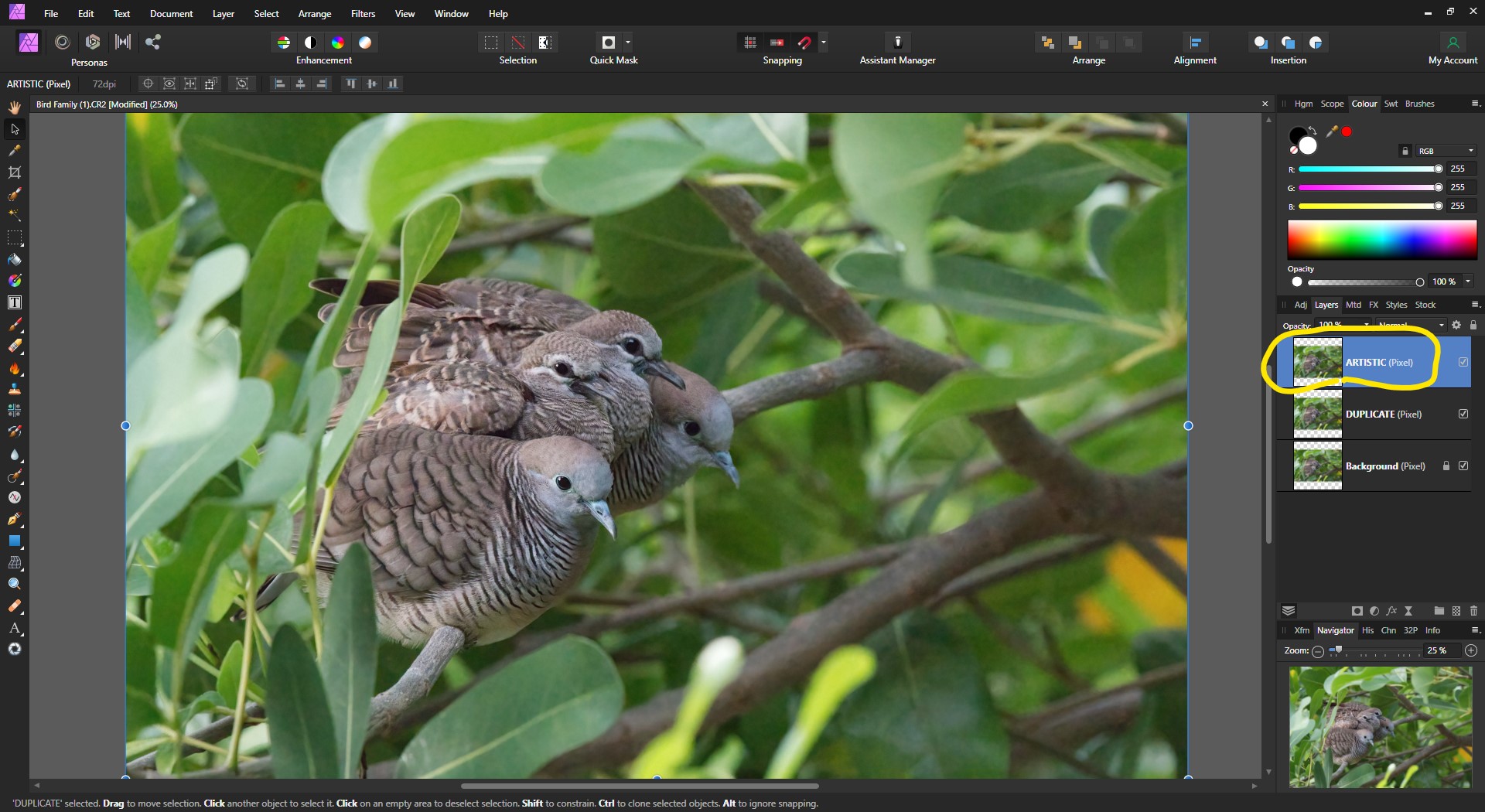The image size is (1485, 812).
Task: Enable Quick Mask mode
Action: pyautogui.click(x=609, y=43)
